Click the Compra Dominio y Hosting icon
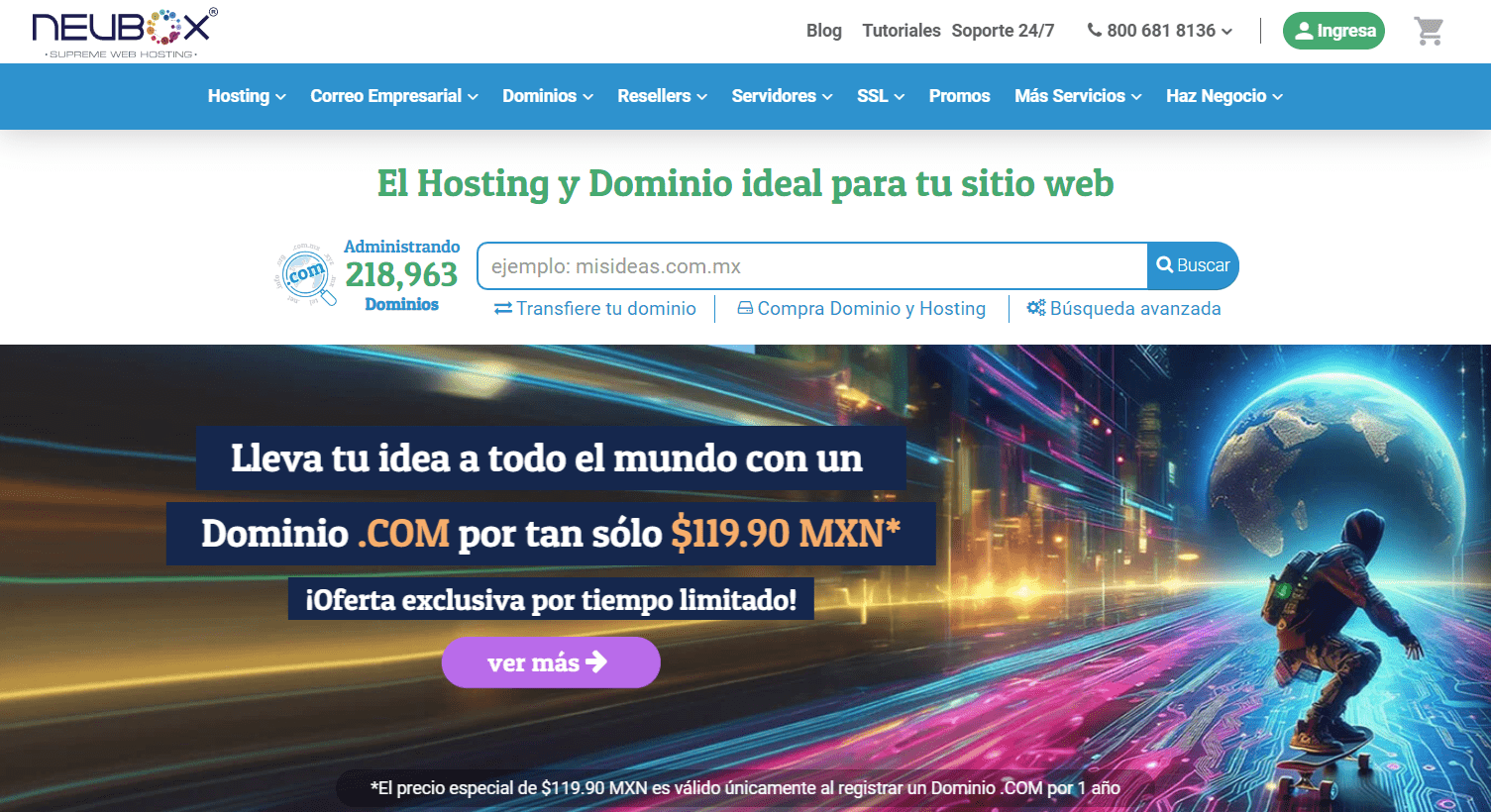The width and height of the screenshot is (1491, 812). (745, 309)
